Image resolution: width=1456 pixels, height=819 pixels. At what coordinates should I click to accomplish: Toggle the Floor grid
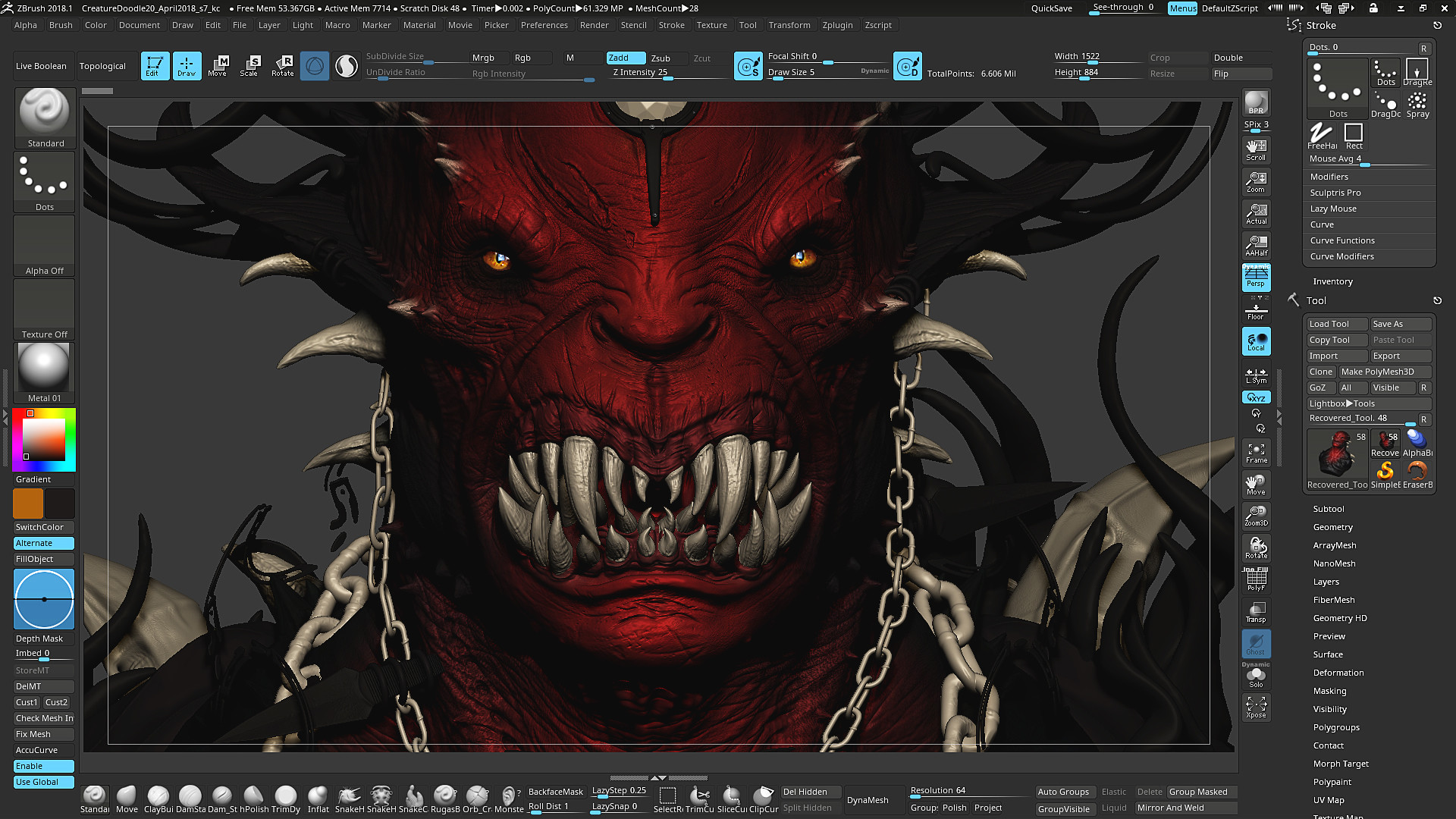coord(1256,309)
